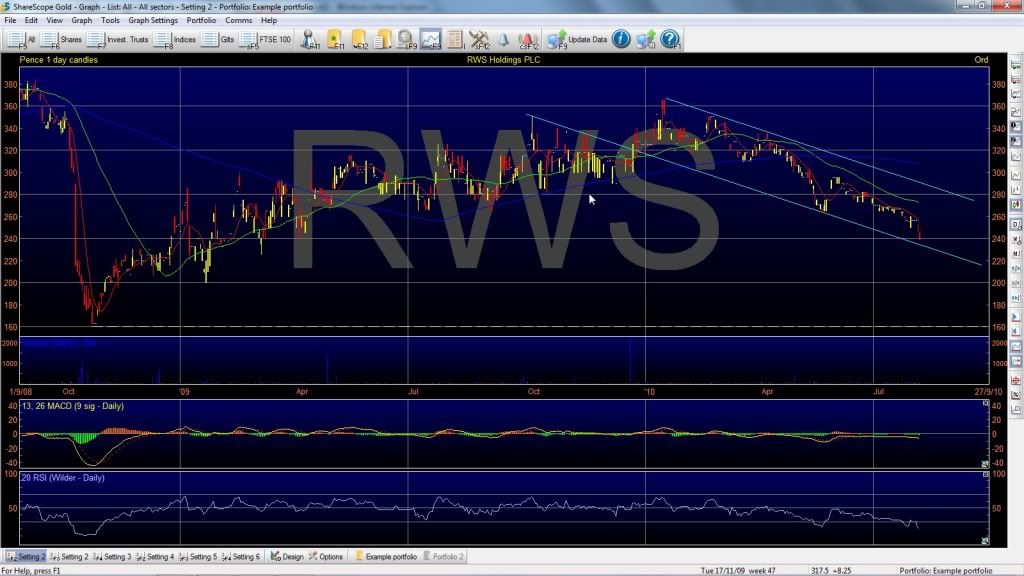The height and width of the screenshot is (576, 1024).
Task: Click the resize handle of MACD panel
Action: (x=985, y=464)
